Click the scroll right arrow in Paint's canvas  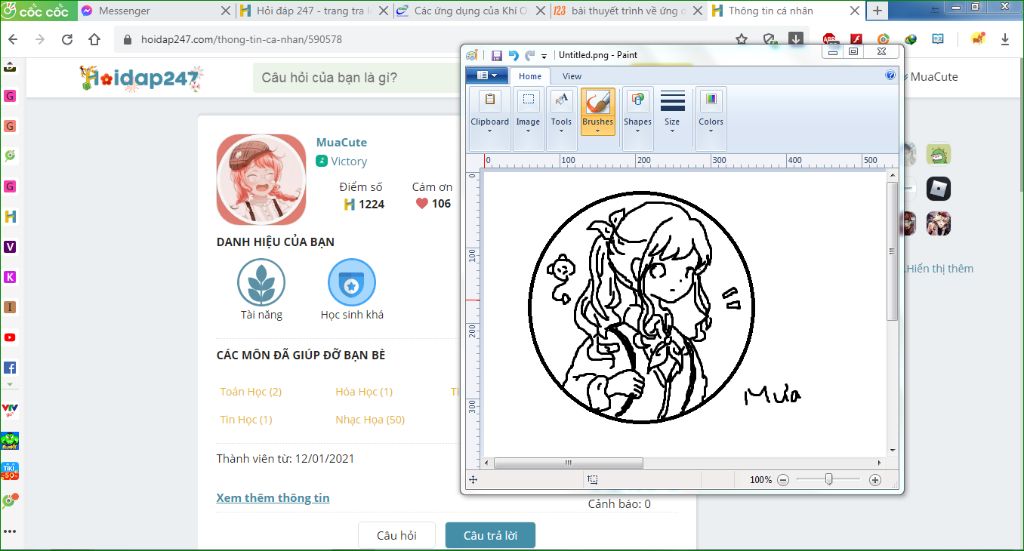tap(879, 463)
